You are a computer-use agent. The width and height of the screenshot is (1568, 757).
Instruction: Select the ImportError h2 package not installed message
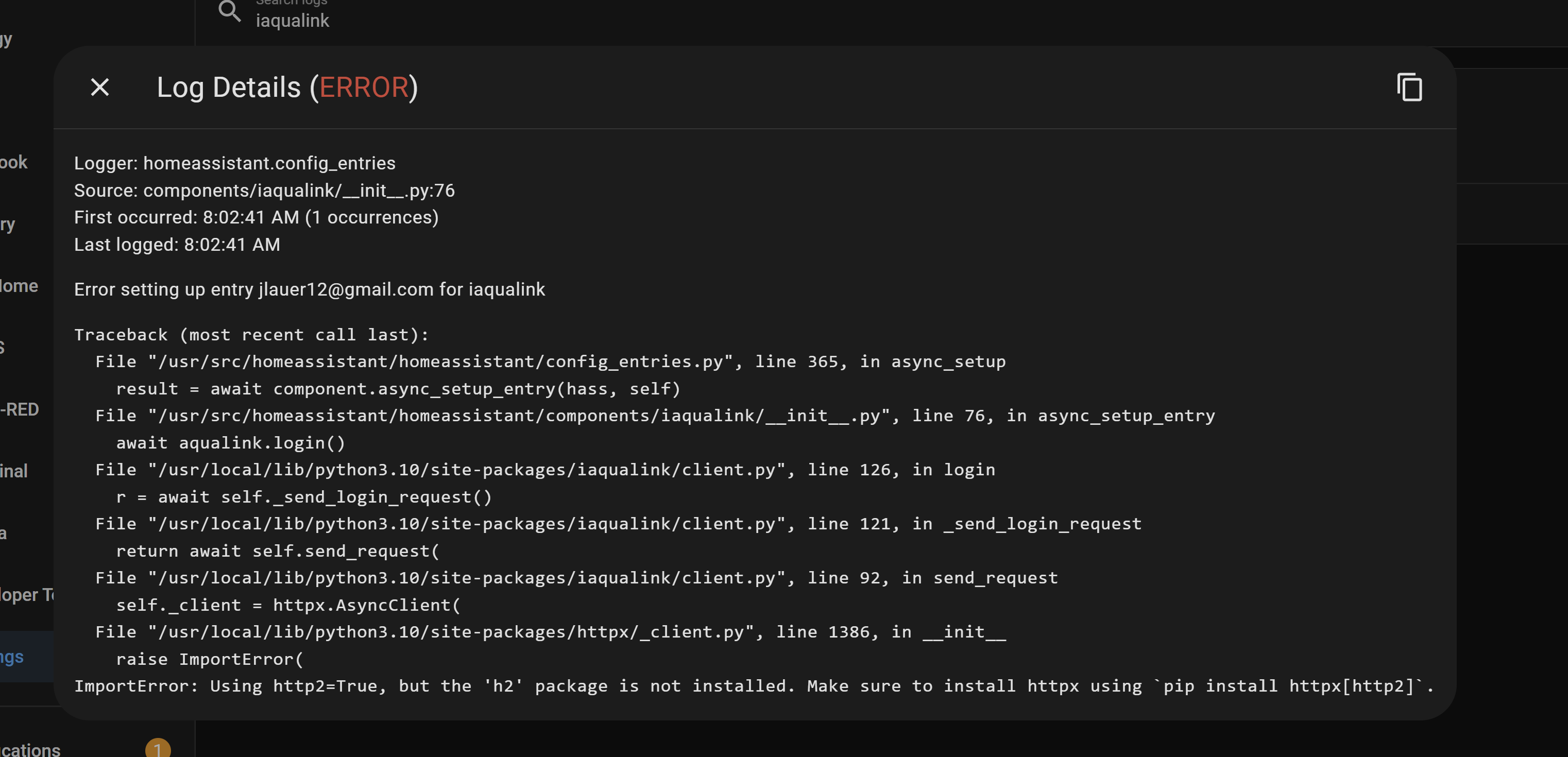[x=754, y=686]
